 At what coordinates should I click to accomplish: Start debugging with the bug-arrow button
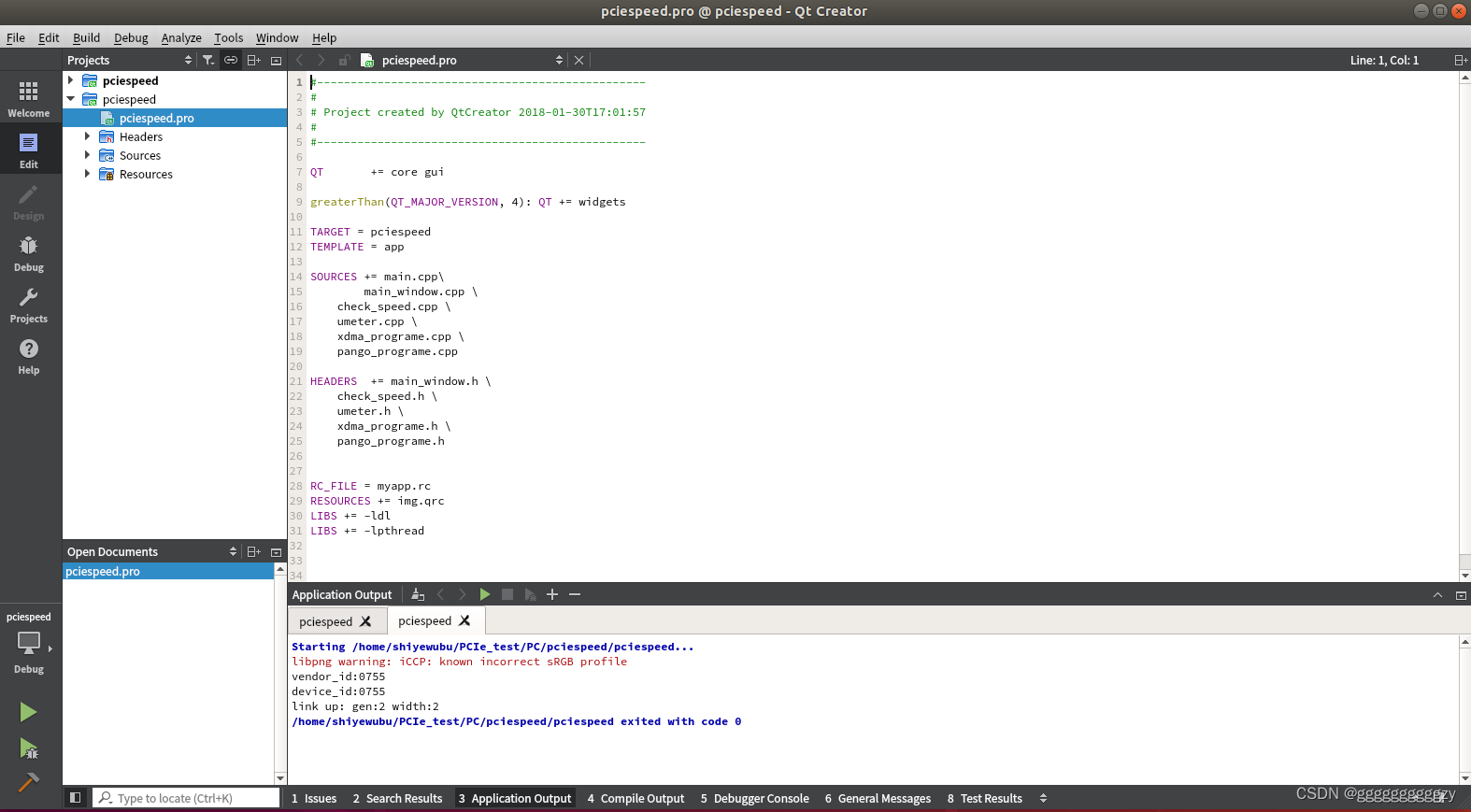pos(28,748)
